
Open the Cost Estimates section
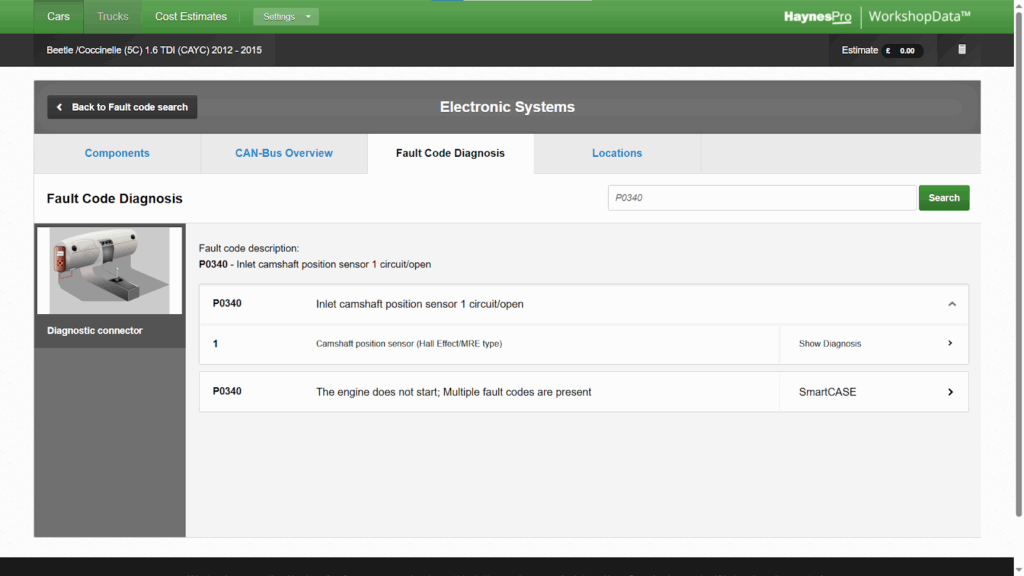tap(190, 16)
